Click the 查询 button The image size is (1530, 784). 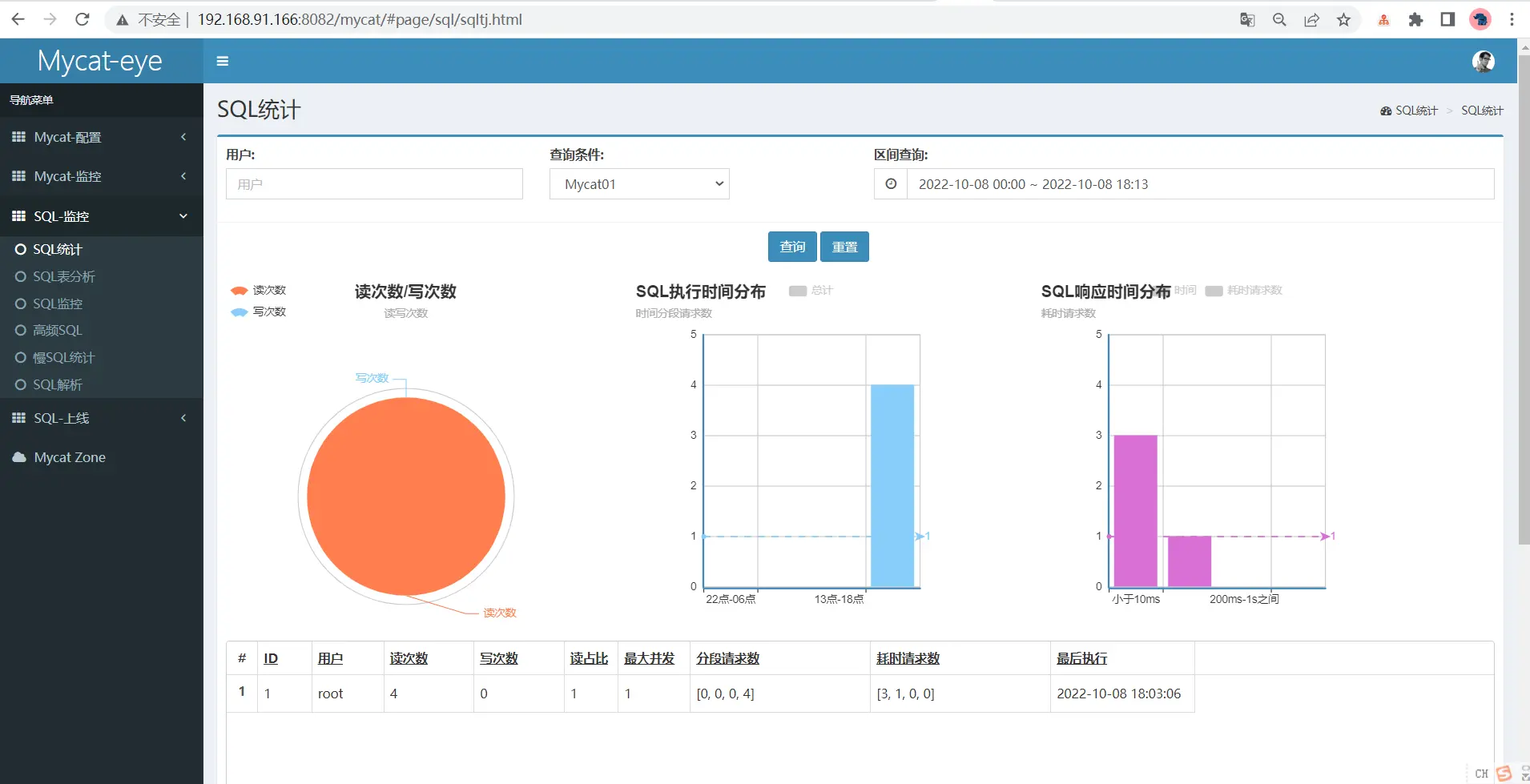click(792, 247)
